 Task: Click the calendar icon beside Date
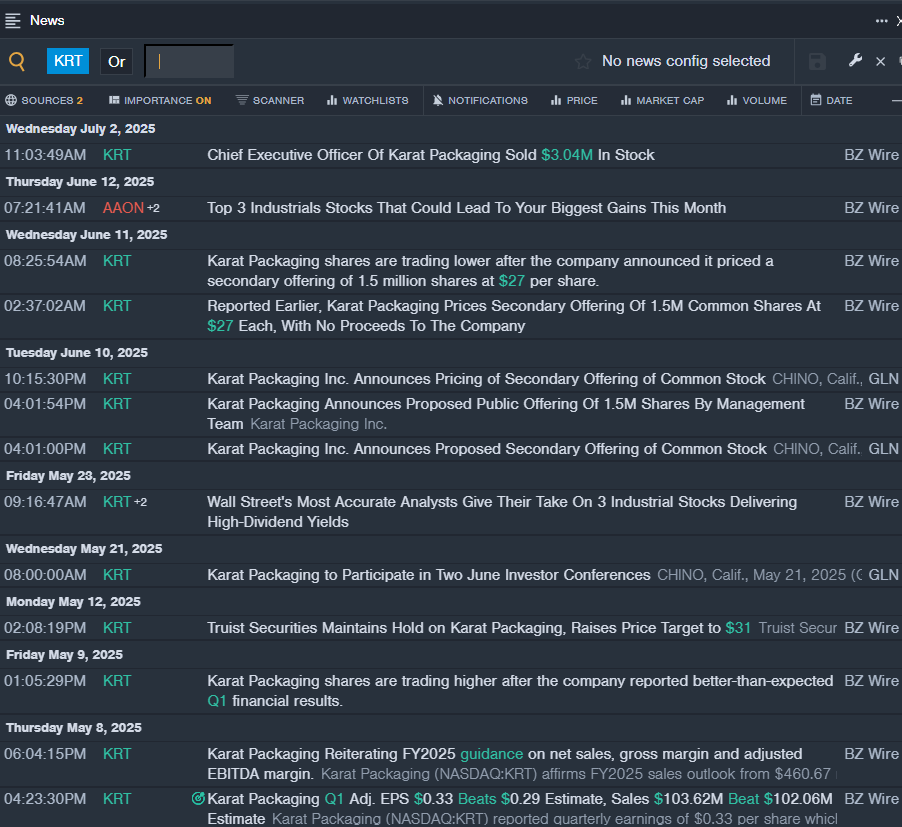tap(816, 100)
